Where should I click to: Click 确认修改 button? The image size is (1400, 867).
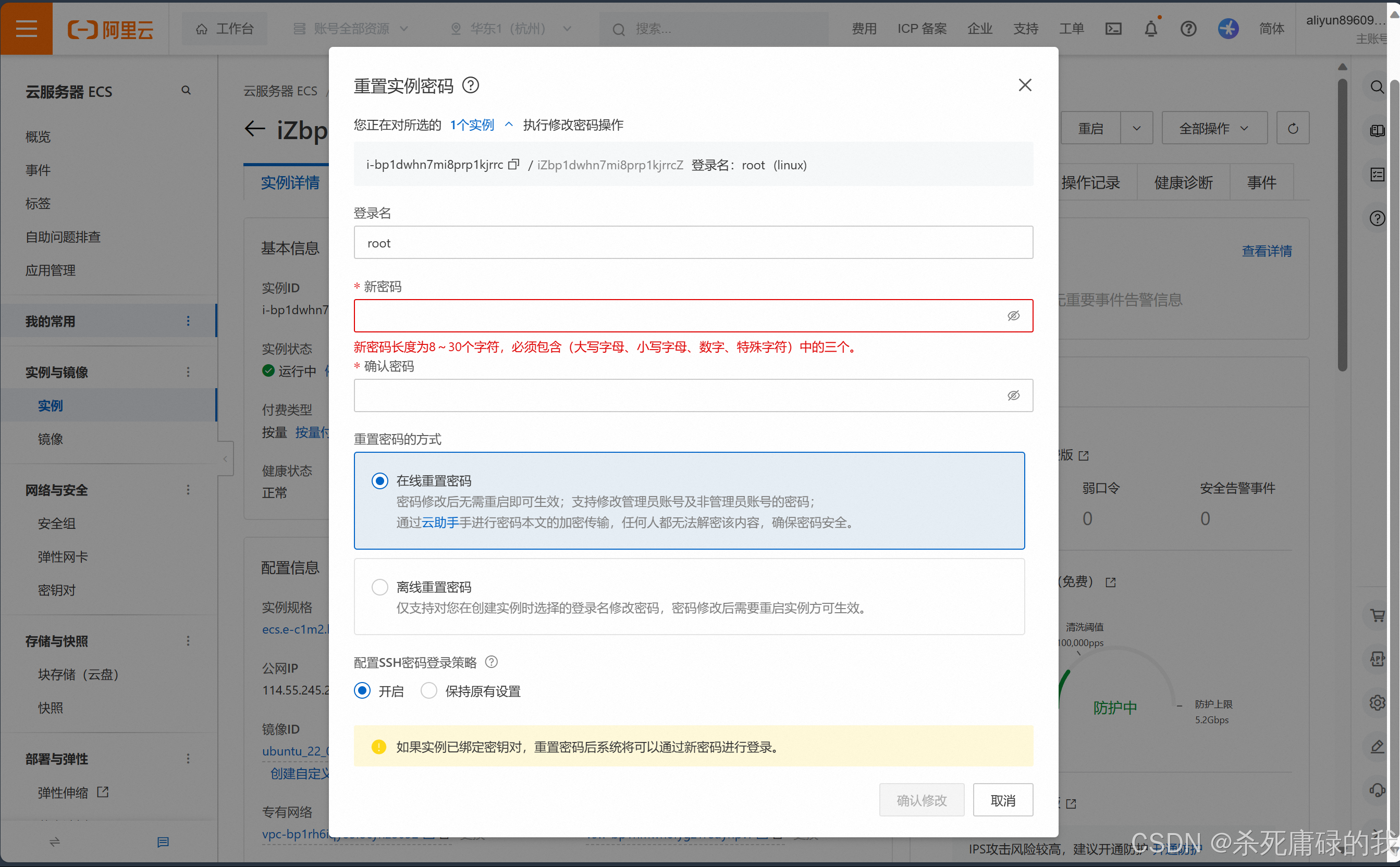pyautogui.click(x=921, y=800)
